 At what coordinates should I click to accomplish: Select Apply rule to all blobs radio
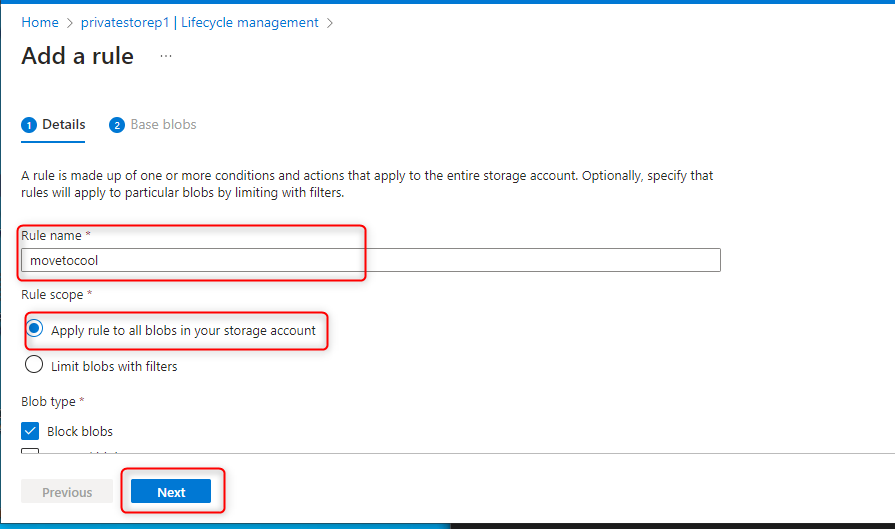[35, 329]
